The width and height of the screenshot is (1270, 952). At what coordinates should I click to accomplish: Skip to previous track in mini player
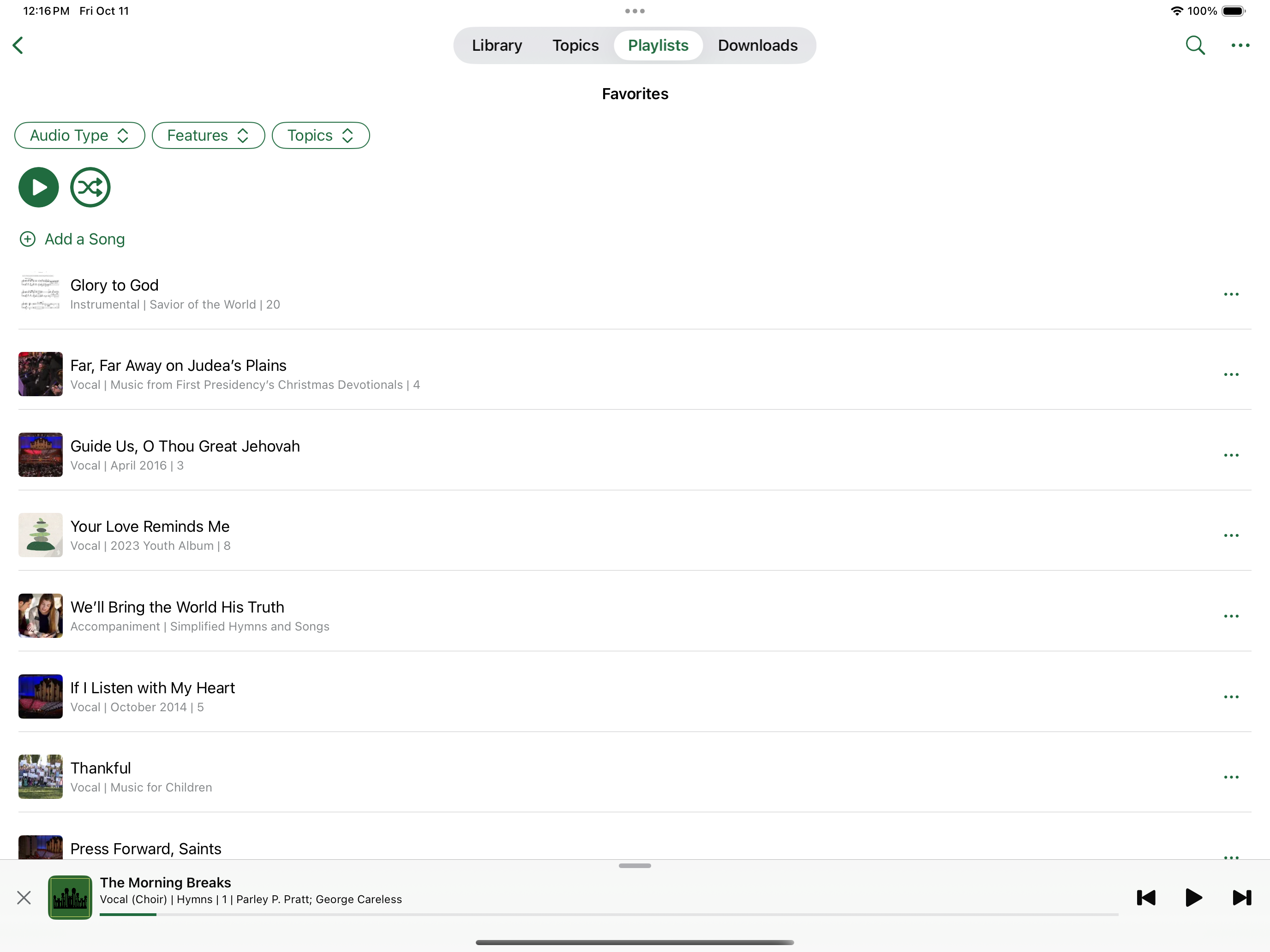[1146, 898]
